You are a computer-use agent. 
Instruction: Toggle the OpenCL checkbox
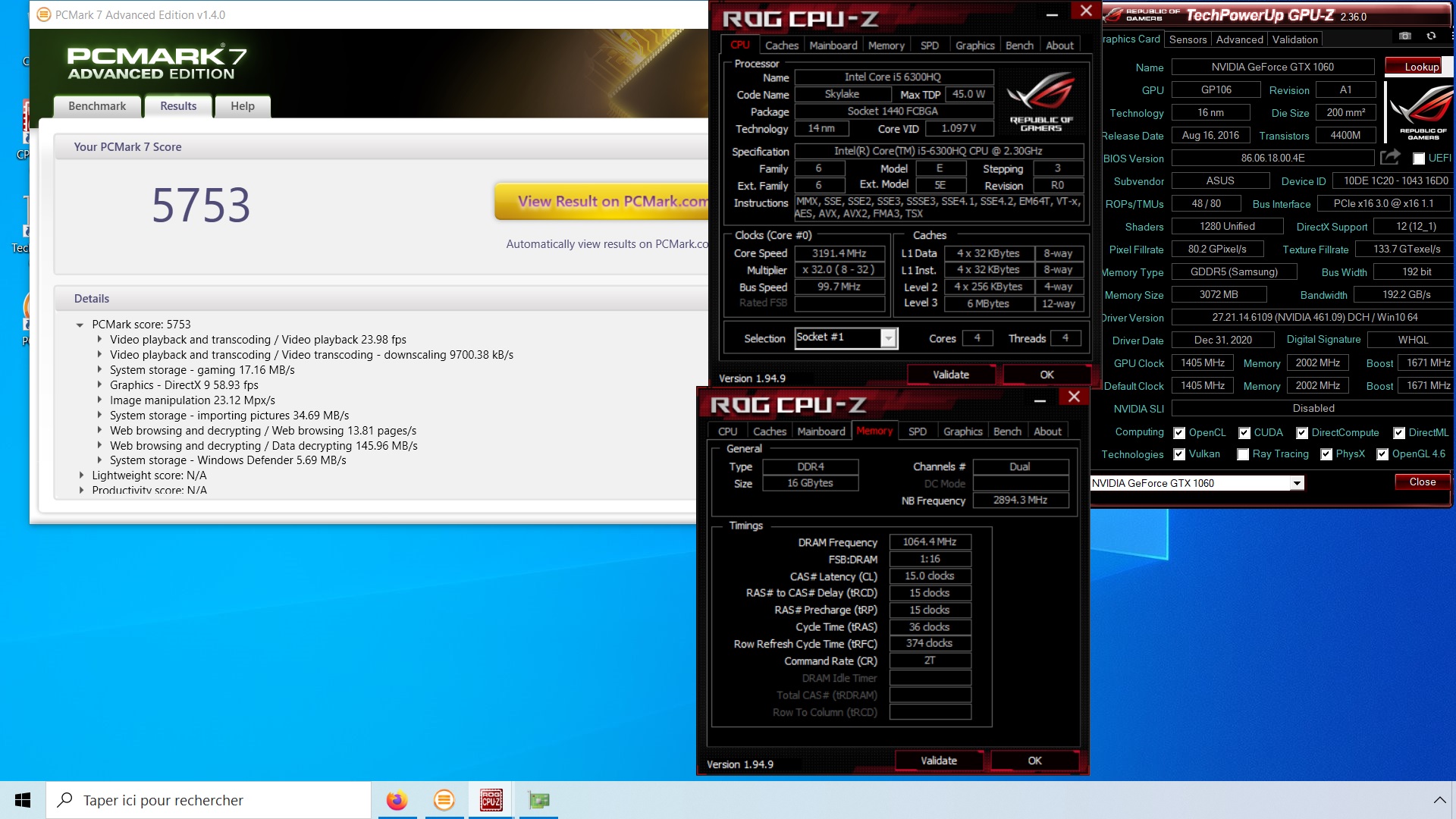(x=1179, y=433)
